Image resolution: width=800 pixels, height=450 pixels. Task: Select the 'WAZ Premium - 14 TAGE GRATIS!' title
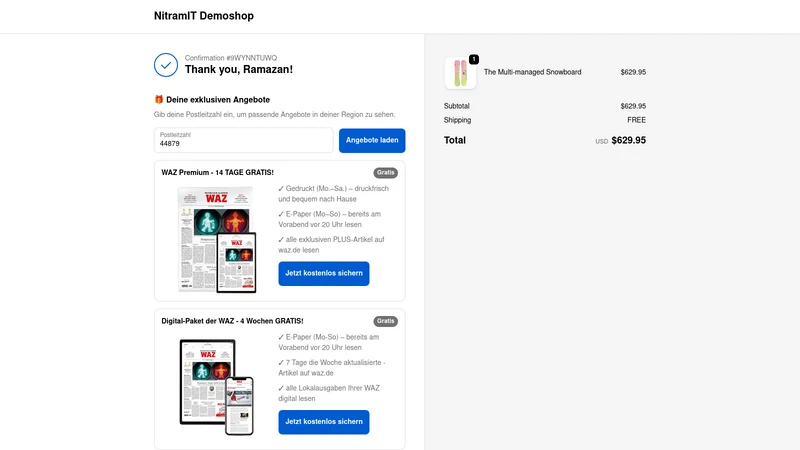[217, 172]
